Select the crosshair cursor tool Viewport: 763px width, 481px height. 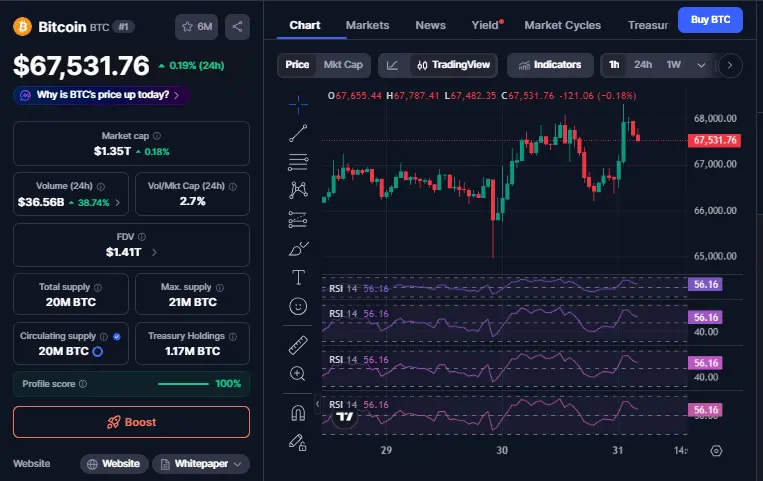point(298,104)
